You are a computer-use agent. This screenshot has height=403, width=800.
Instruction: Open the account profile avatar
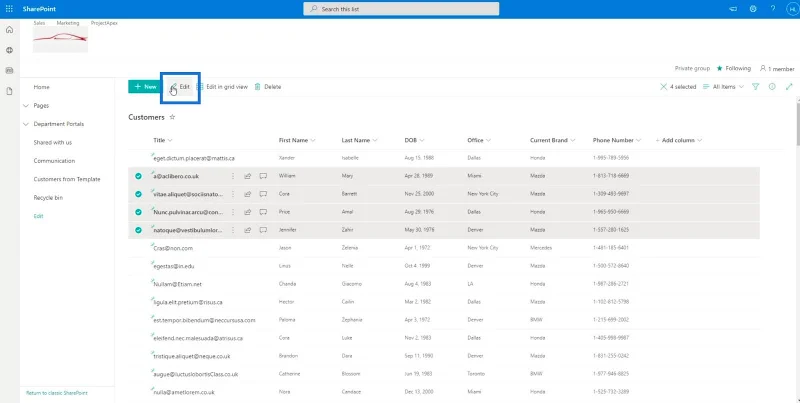(792, 9)
